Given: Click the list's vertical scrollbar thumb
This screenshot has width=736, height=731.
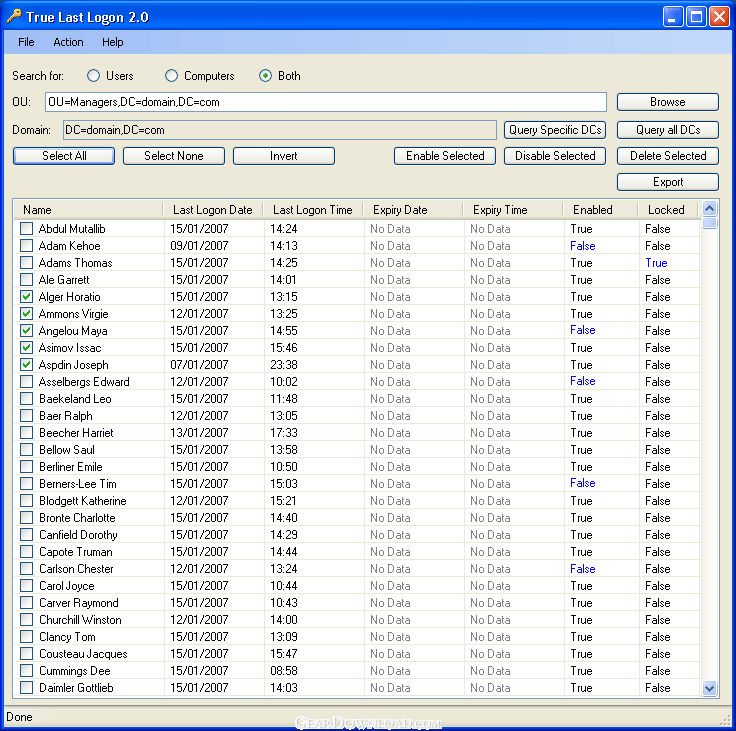Looking at the screenshot, I should click(710, 223).
